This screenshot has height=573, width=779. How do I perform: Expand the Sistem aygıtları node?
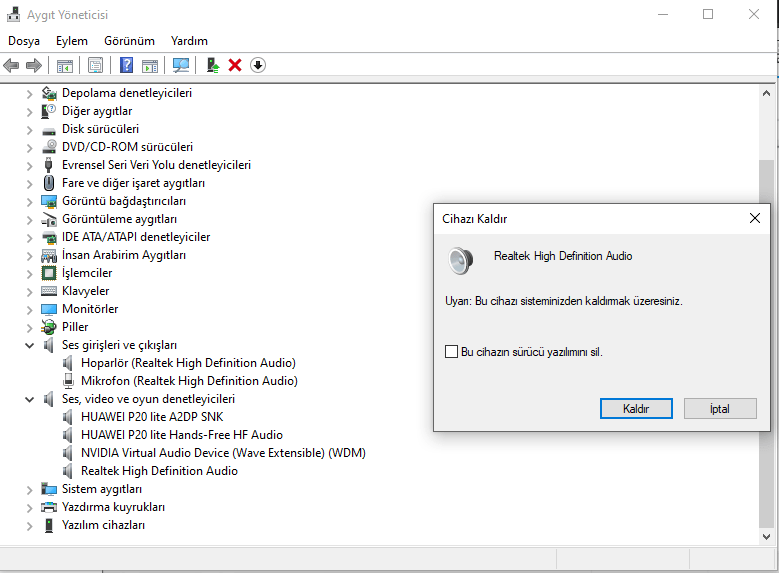click(29, 490)
